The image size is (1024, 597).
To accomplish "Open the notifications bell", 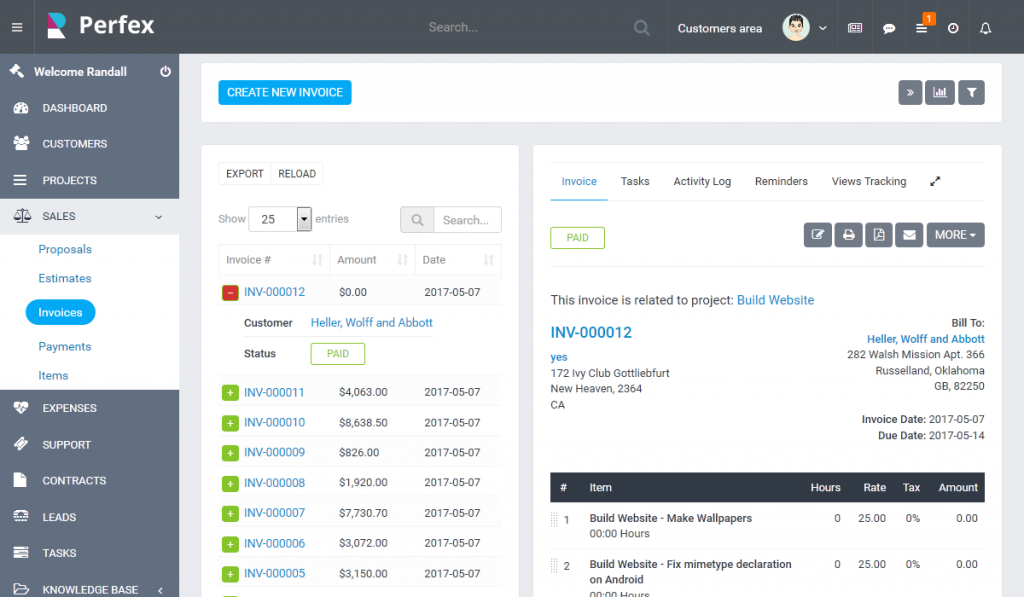I will pyautogui.click(x=985, y=27).
